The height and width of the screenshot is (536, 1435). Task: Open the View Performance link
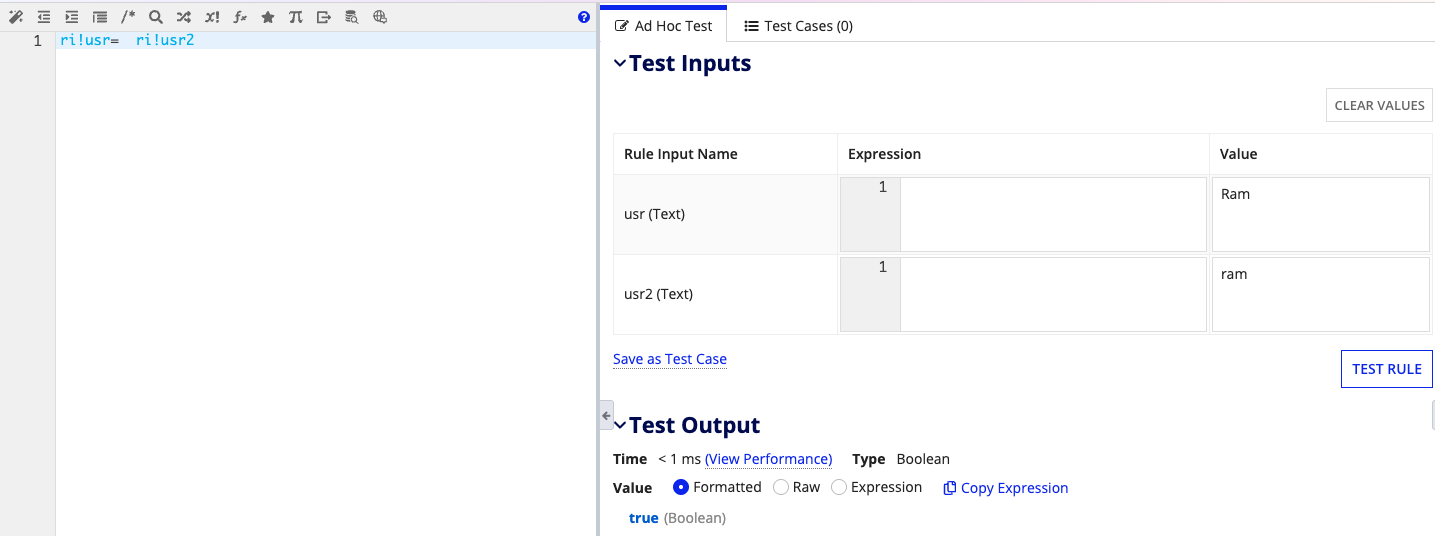(768, 459)
